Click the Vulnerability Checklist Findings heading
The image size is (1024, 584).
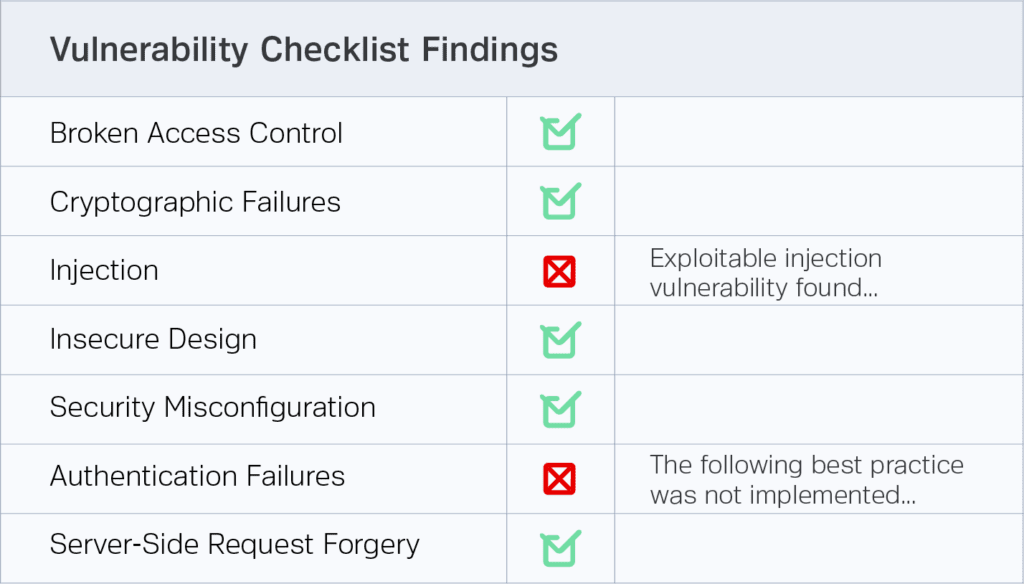click(x=304, y=50)
